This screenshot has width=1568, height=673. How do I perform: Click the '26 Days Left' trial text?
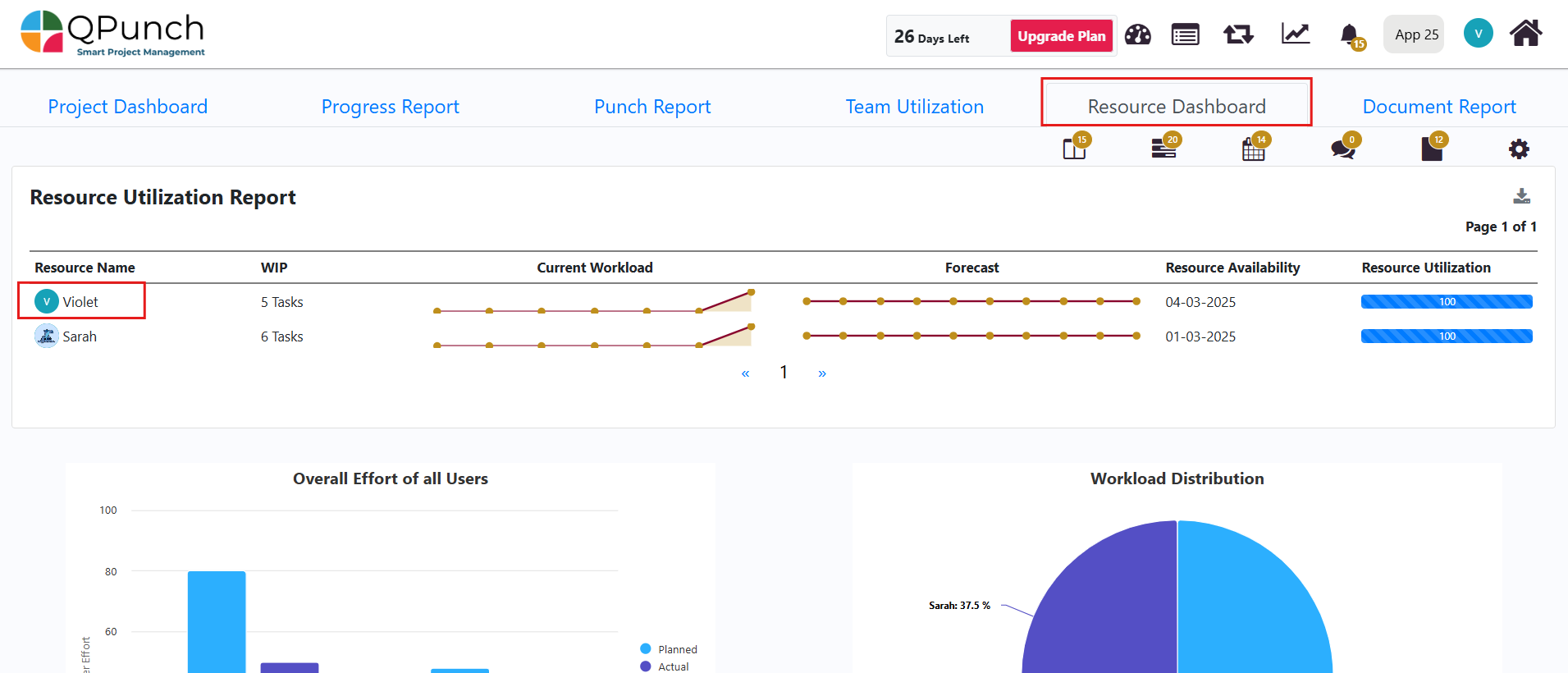[x=931, y=36]
